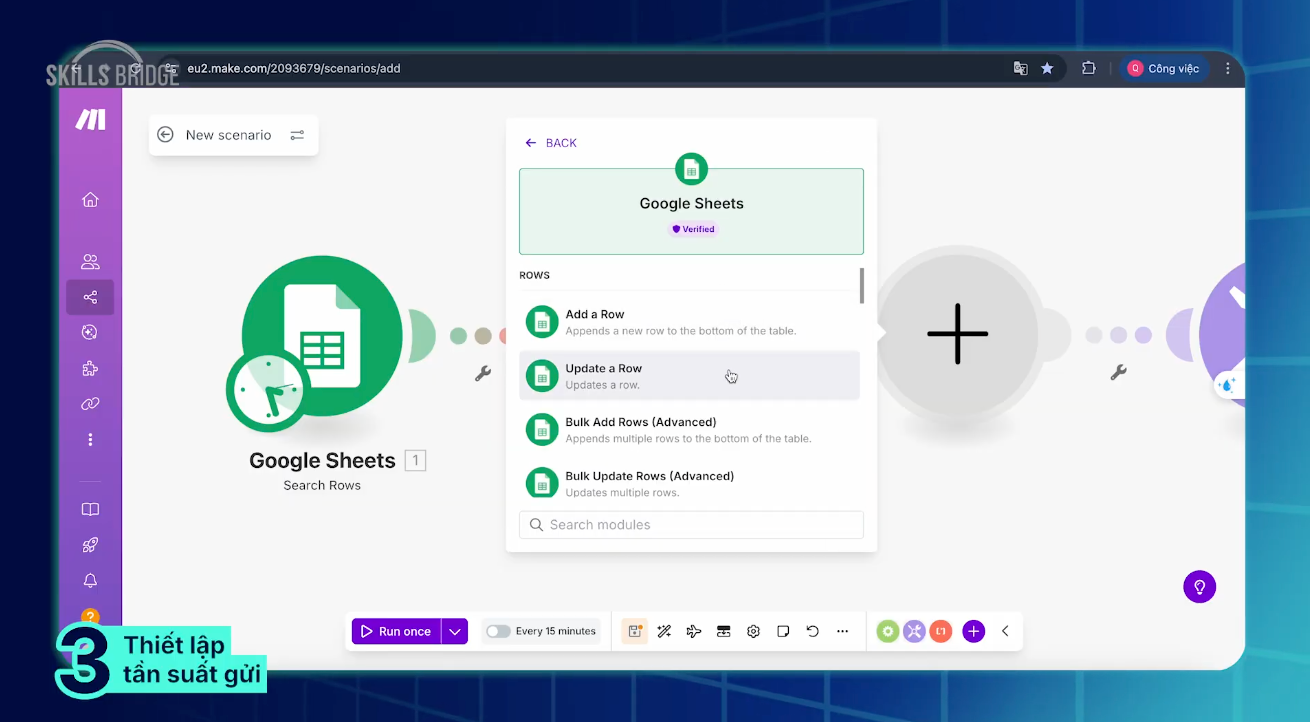Open the Notifications bell icon
Viewport: 1310px width, 722px height.
pyautogui.click(x=90, y=581)
